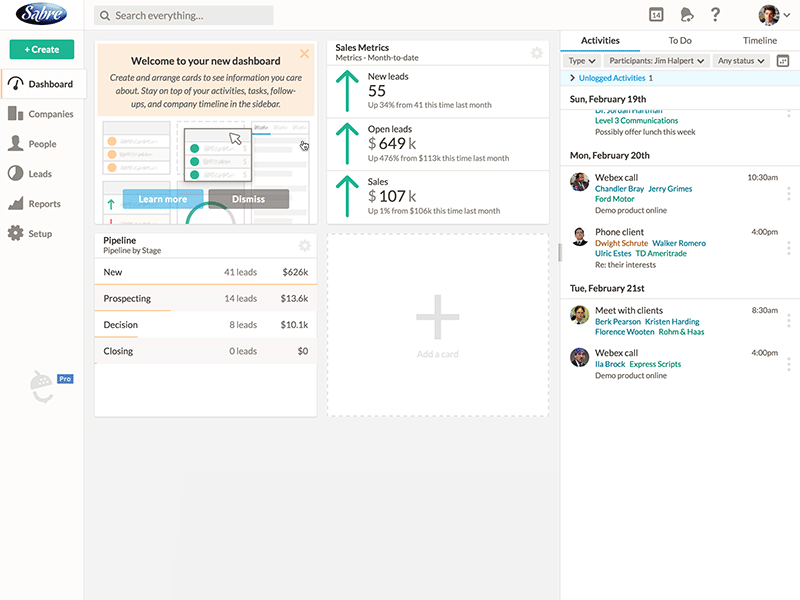Click the acorn Pro icon

tap(51, 386)
